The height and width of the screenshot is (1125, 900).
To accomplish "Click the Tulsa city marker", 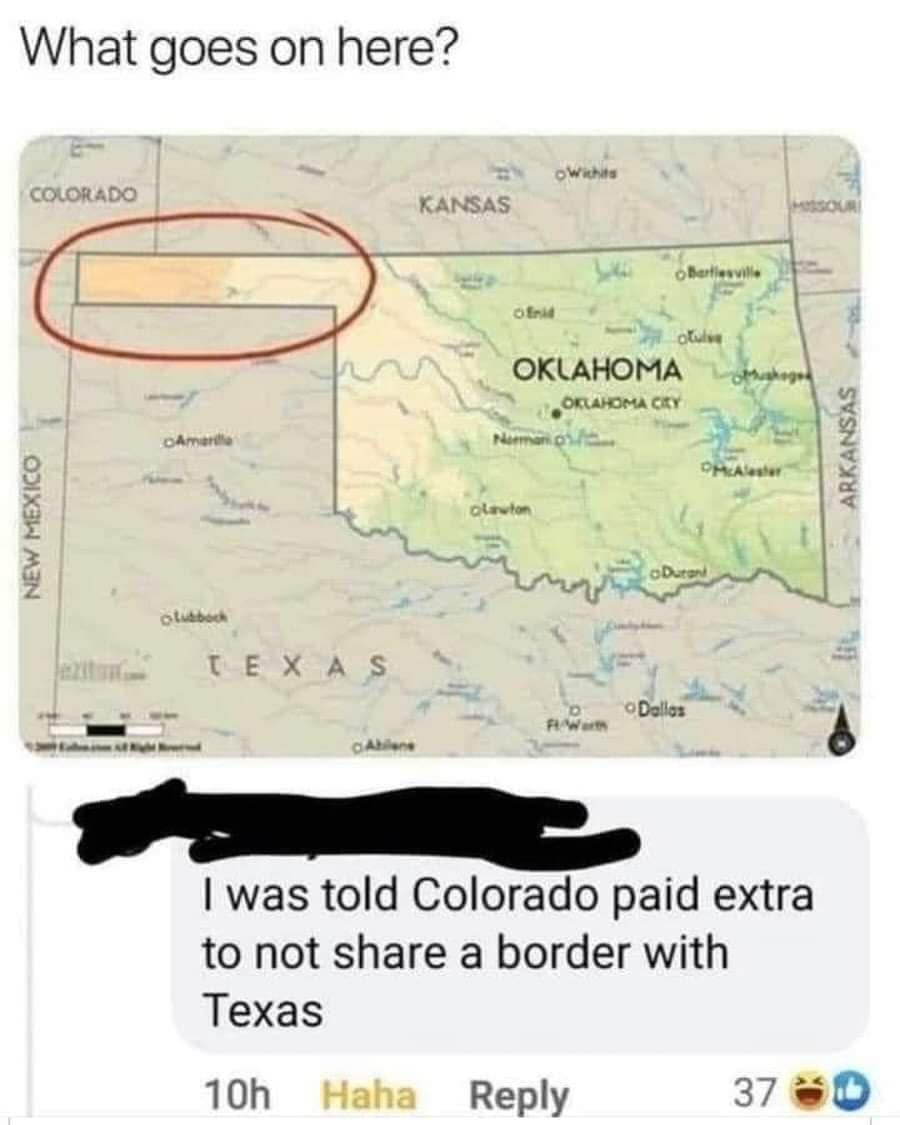I will [x=679, y=337].
